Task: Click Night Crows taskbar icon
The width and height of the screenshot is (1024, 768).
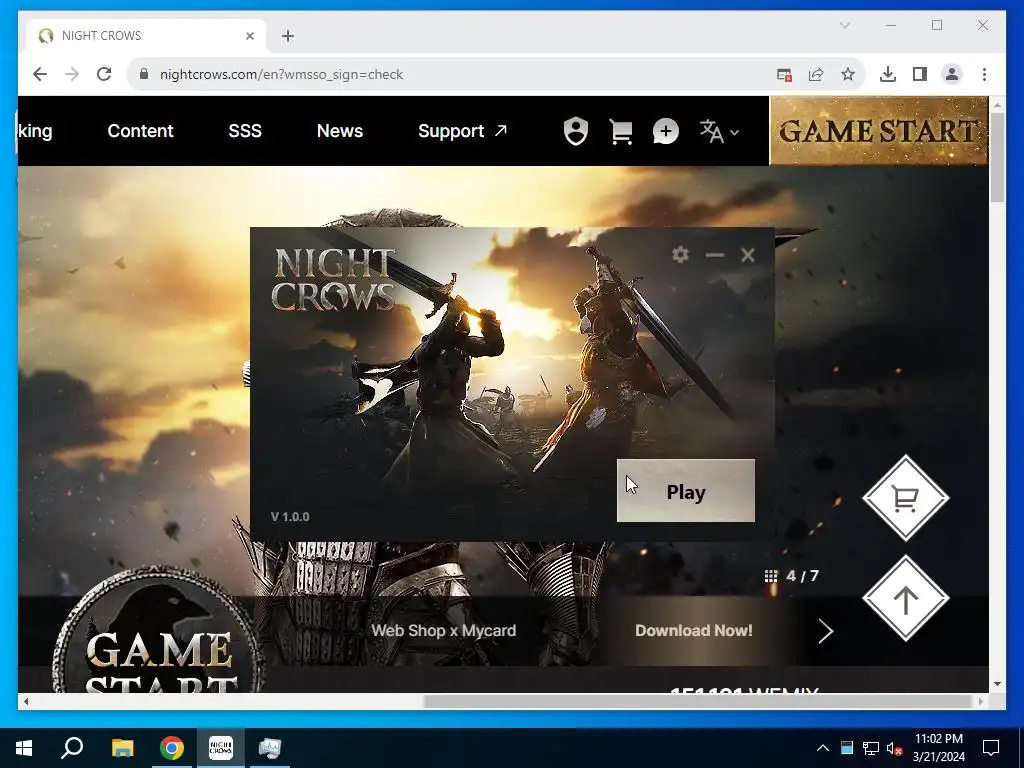Action: point(221,748)
